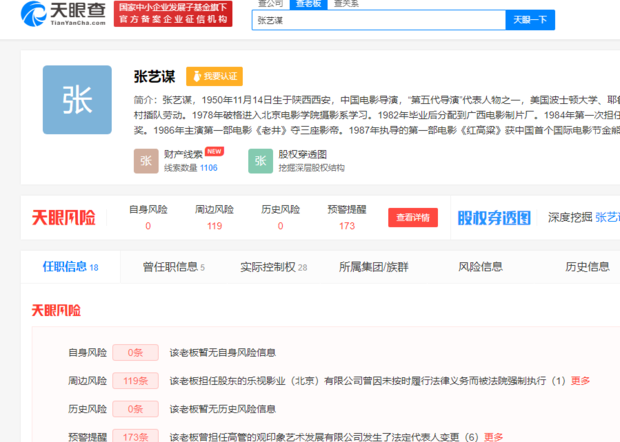Click the red 查看详情 button
The width and height of the screenshot is (620, 442).
click(413, 217)
